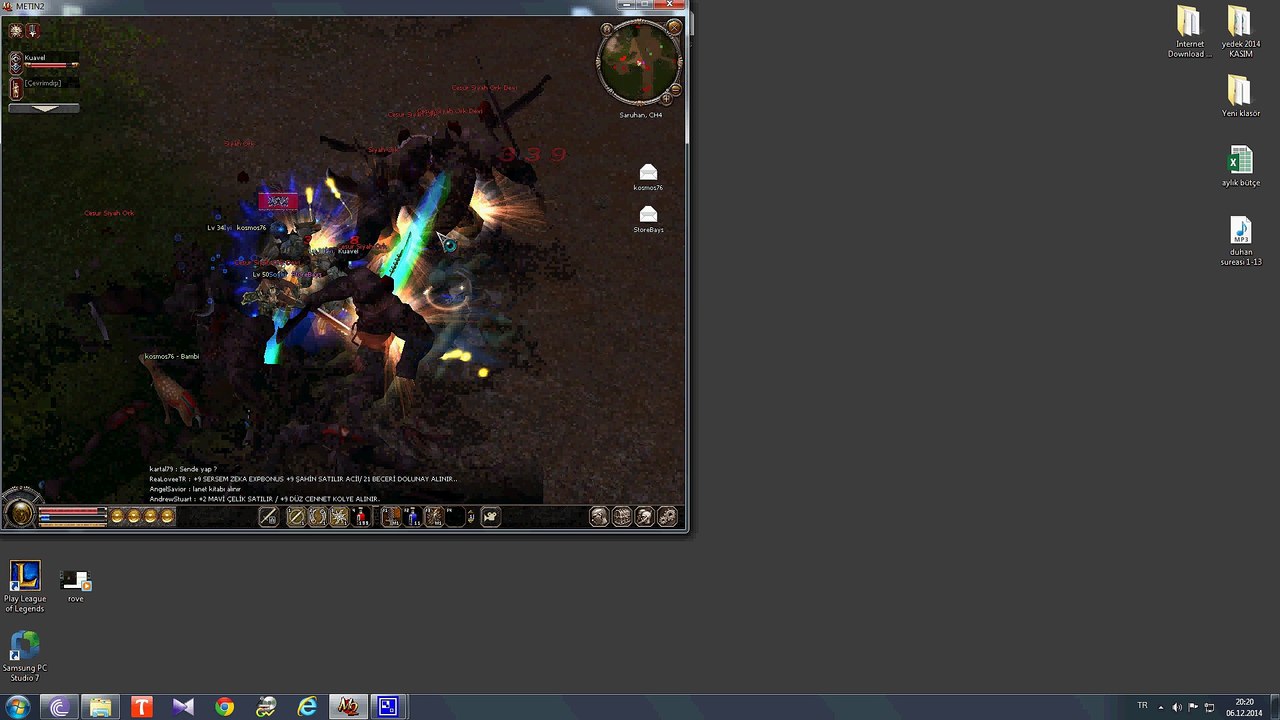Image resolution: width=1280 pixels, height=720 pixels.
Task: Open File Explorer from the taskbar
Action: click(100, 707)
